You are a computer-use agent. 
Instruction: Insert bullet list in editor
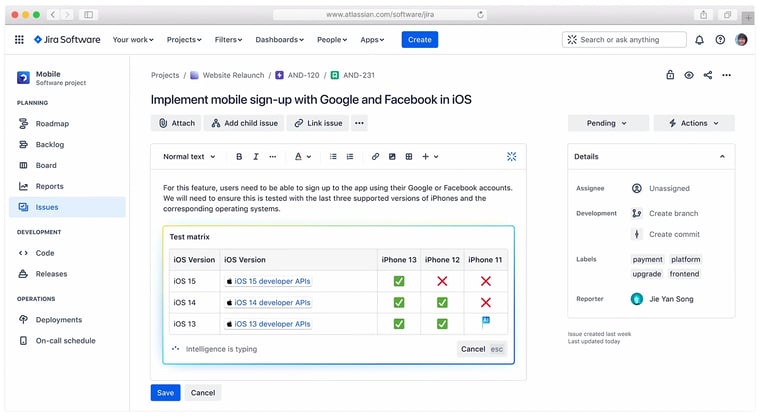coord(333,157)
